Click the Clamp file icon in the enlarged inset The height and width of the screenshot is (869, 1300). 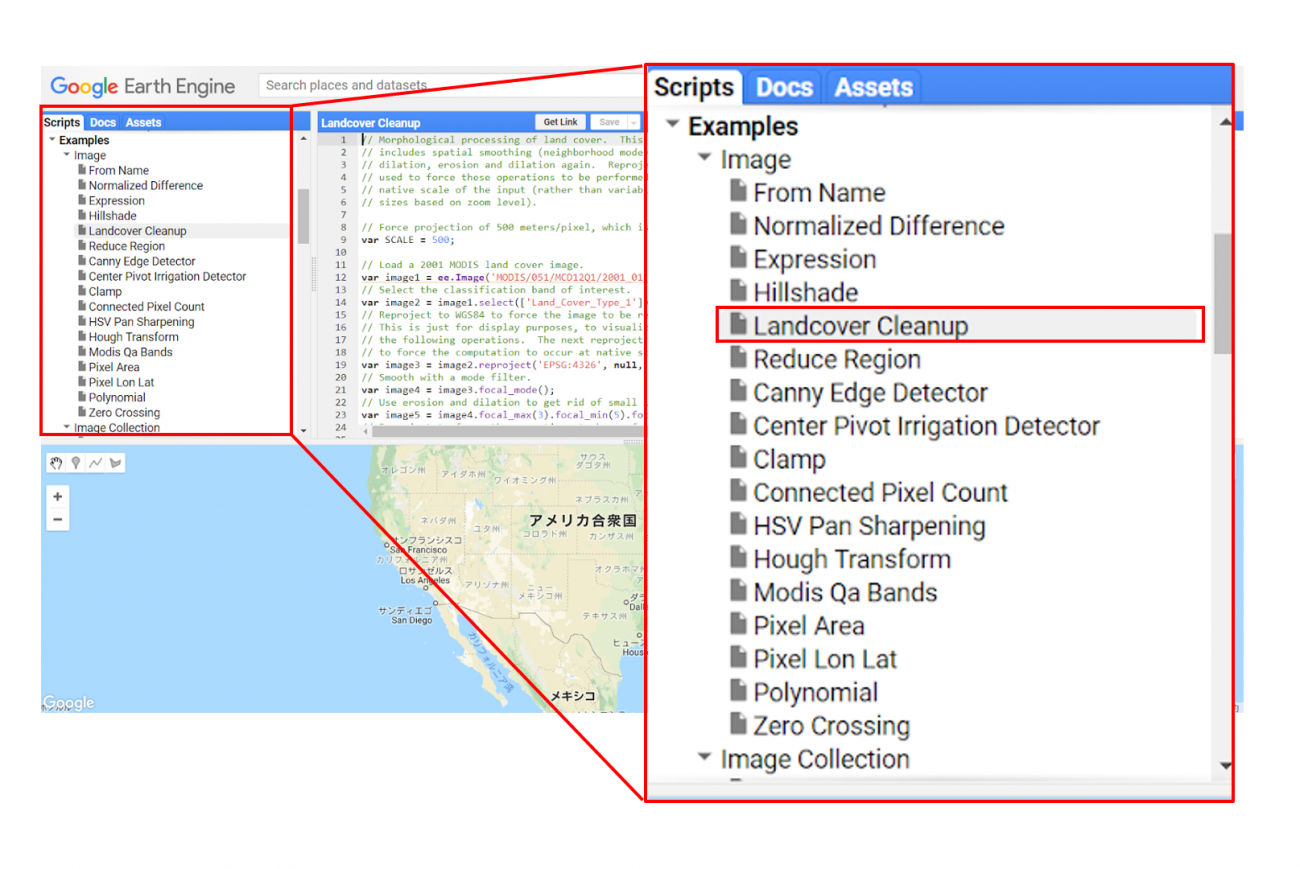(x=738, y=458)
